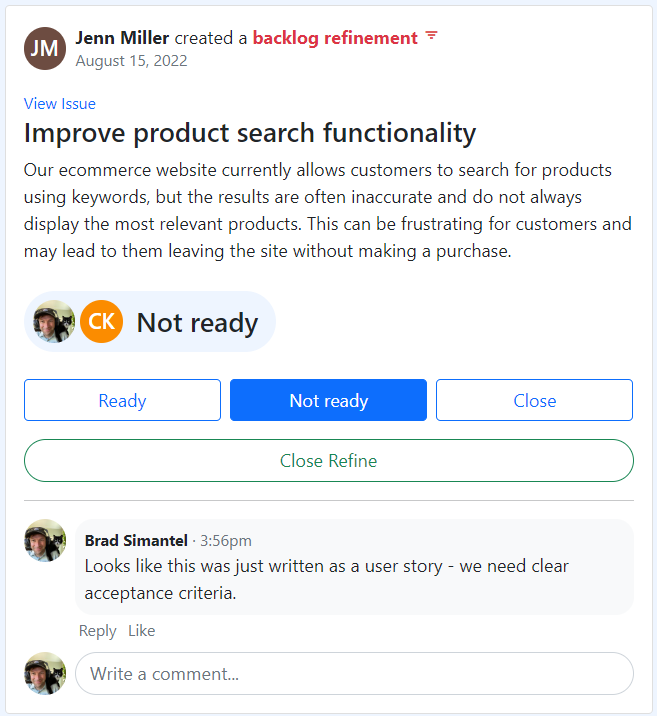Open the View Issue link
The width and height of the screenshot is (657, 716).
[x=60, y=104]
